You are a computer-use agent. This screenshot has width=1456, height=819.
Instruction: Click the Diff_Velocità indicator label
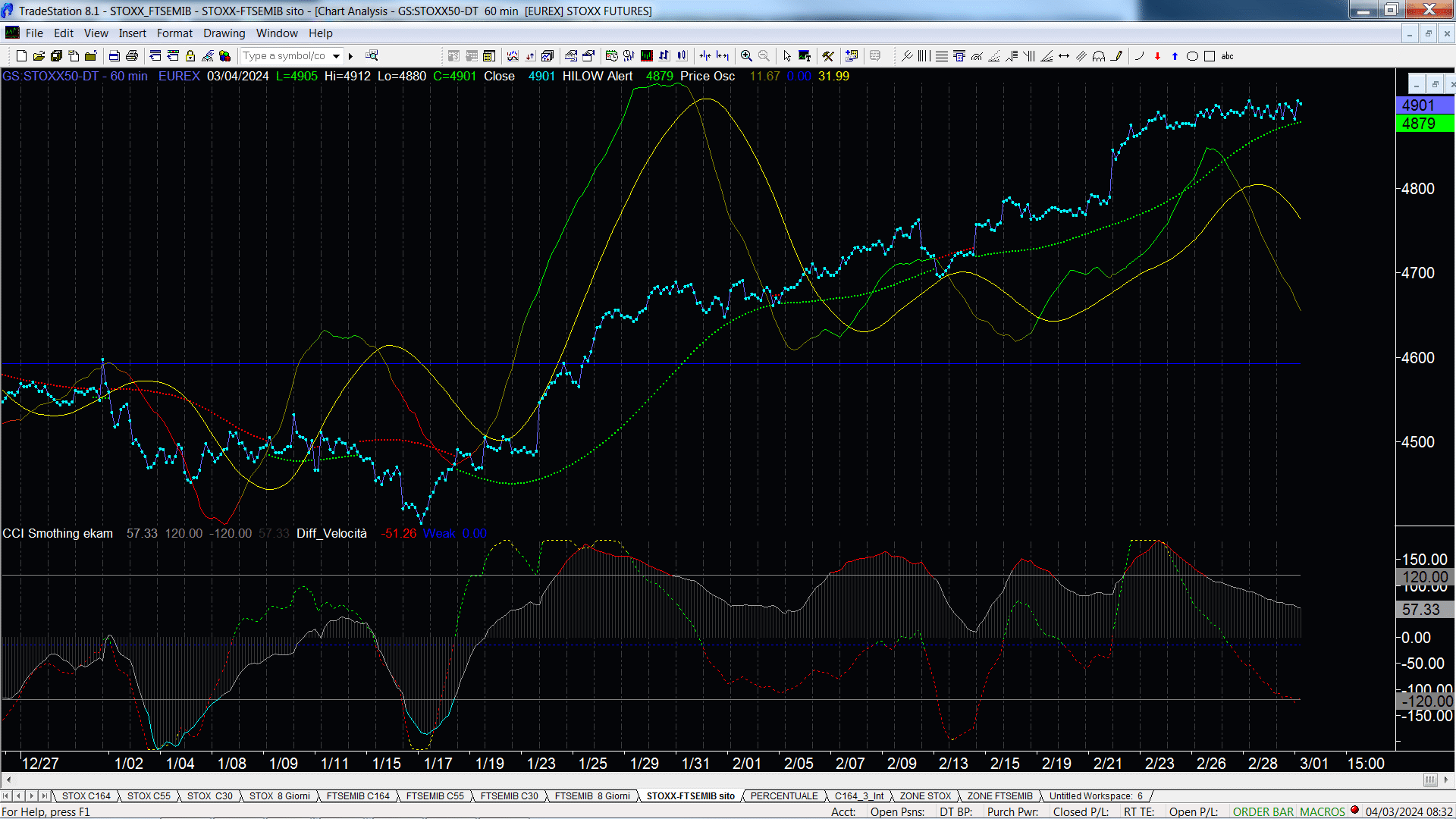pyautogui.click(x=331, y=534)
